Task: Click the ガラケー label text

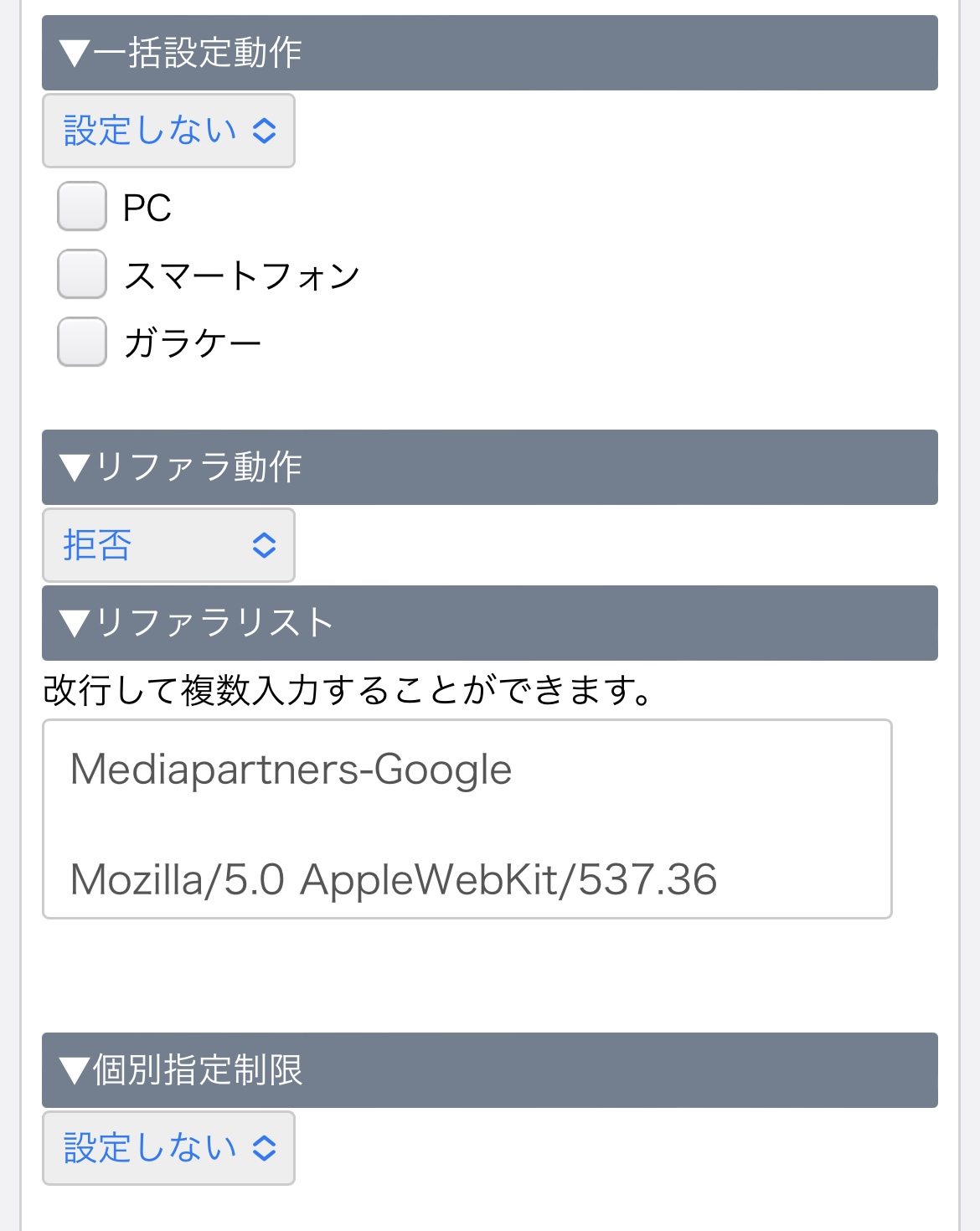Action: (193, 343)
